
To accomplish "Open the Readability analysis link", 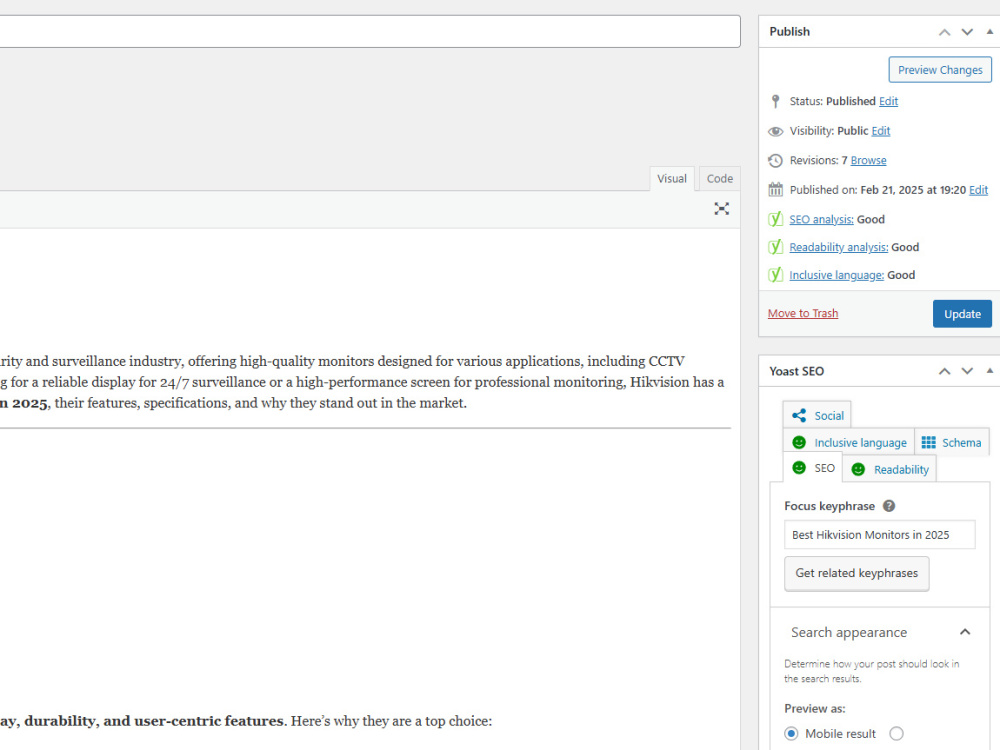I will click(x=839, y=247).
